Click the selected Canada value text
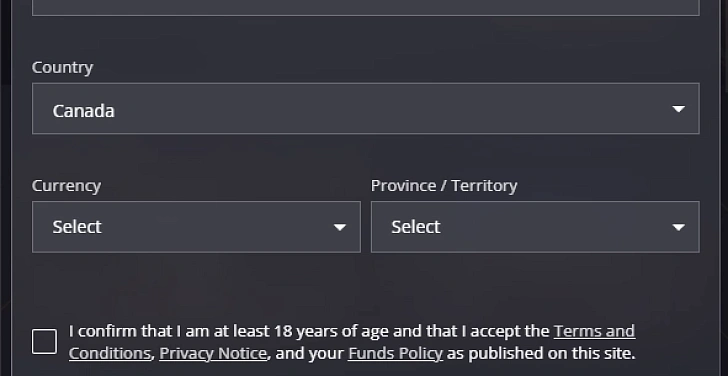 coord(84,111)
